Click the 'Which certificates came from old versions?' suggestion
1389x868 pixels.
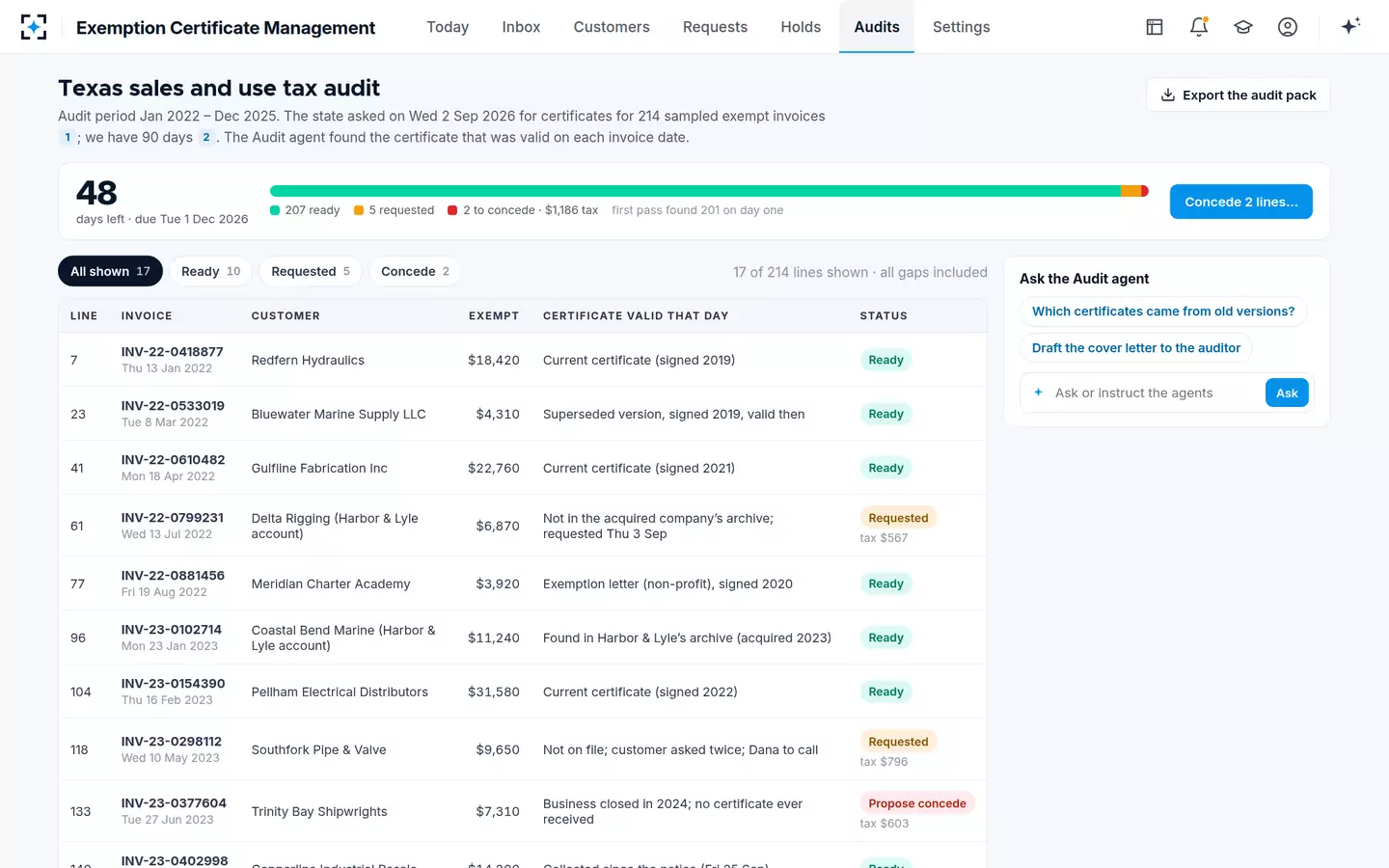1163,312
